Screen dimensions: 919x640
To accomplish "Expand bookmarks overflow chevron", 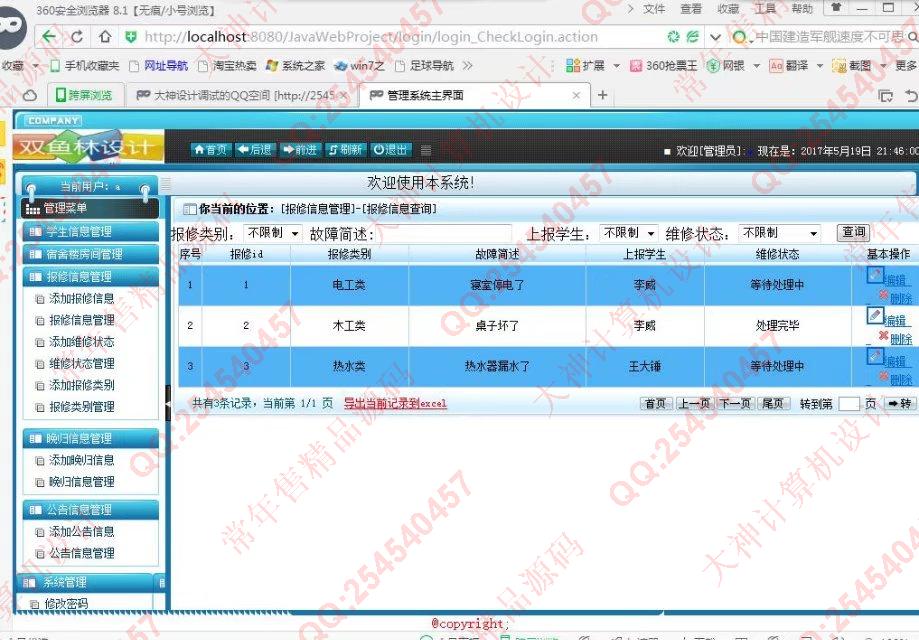I will pyautogui.click(x=467, y=66).
